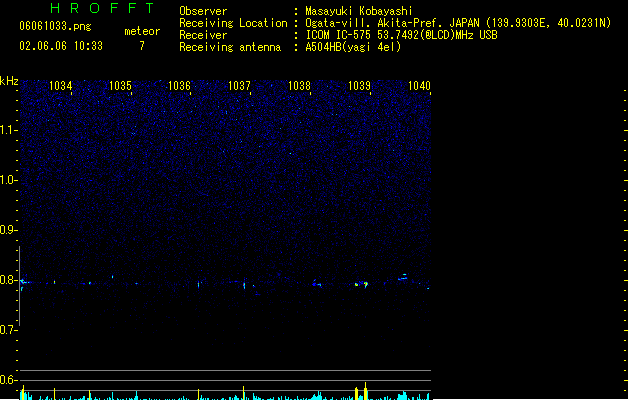Viewport: 629px width, 400px height.
Task: Select the file name 06061033.png
Action: 55,26
